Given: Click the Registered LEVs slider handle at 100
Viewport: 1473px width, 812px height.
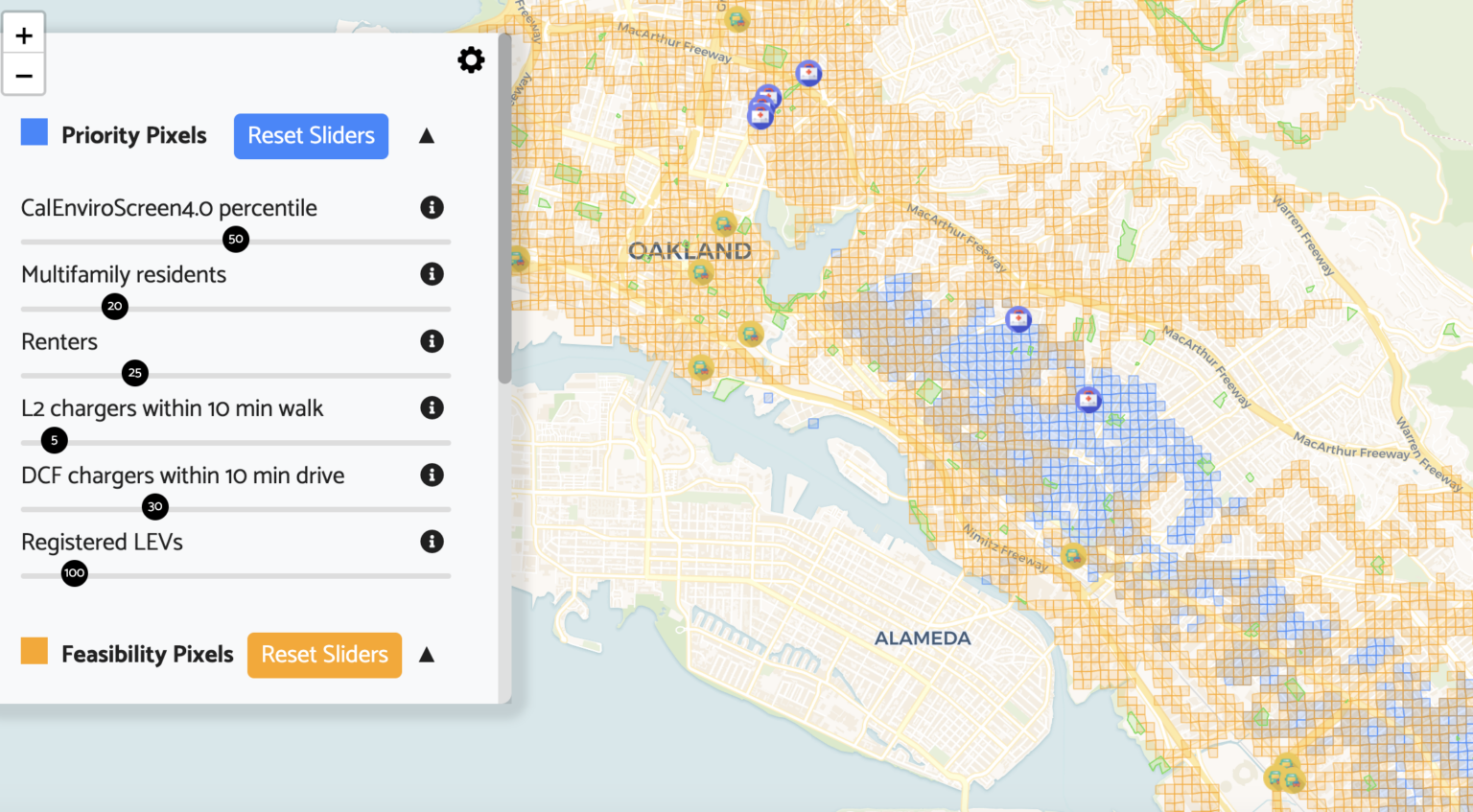Looking at the screenshot, I should [x=75, y=573].
